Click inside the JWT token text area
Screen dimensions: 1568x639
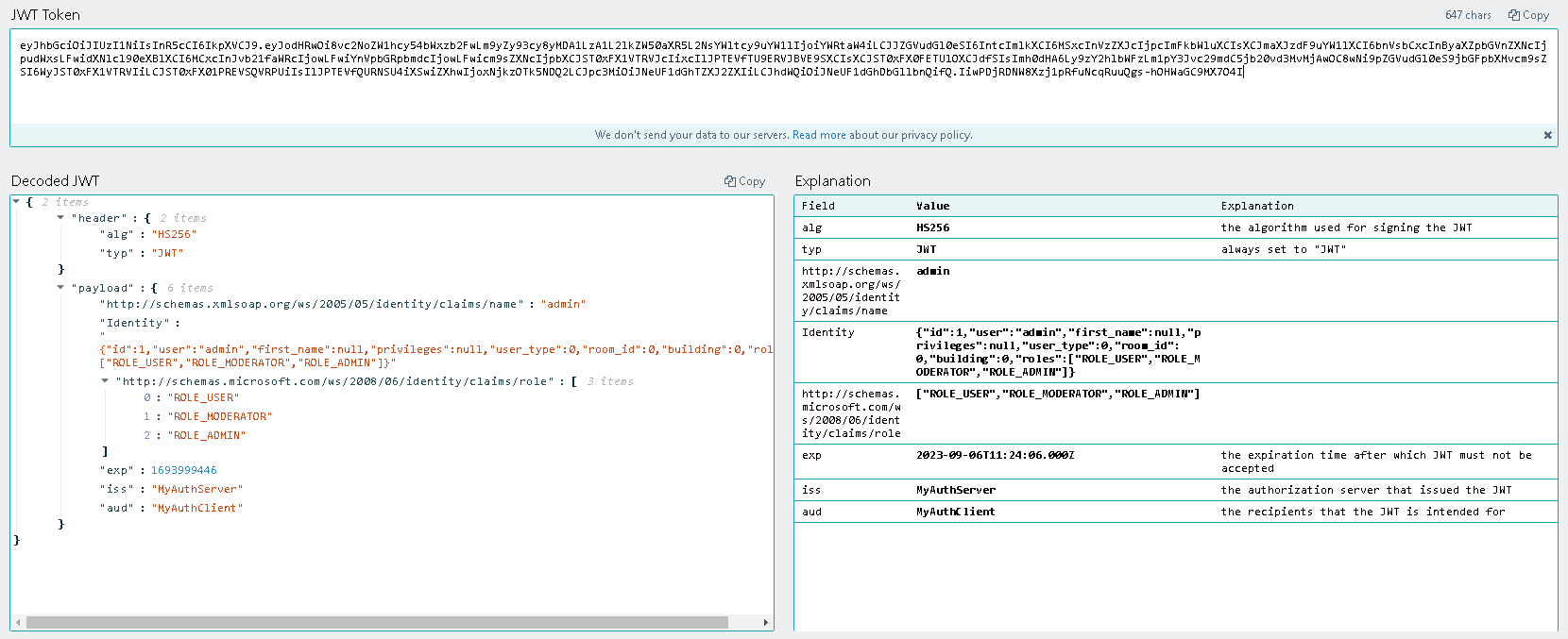(x=782, y=94)
